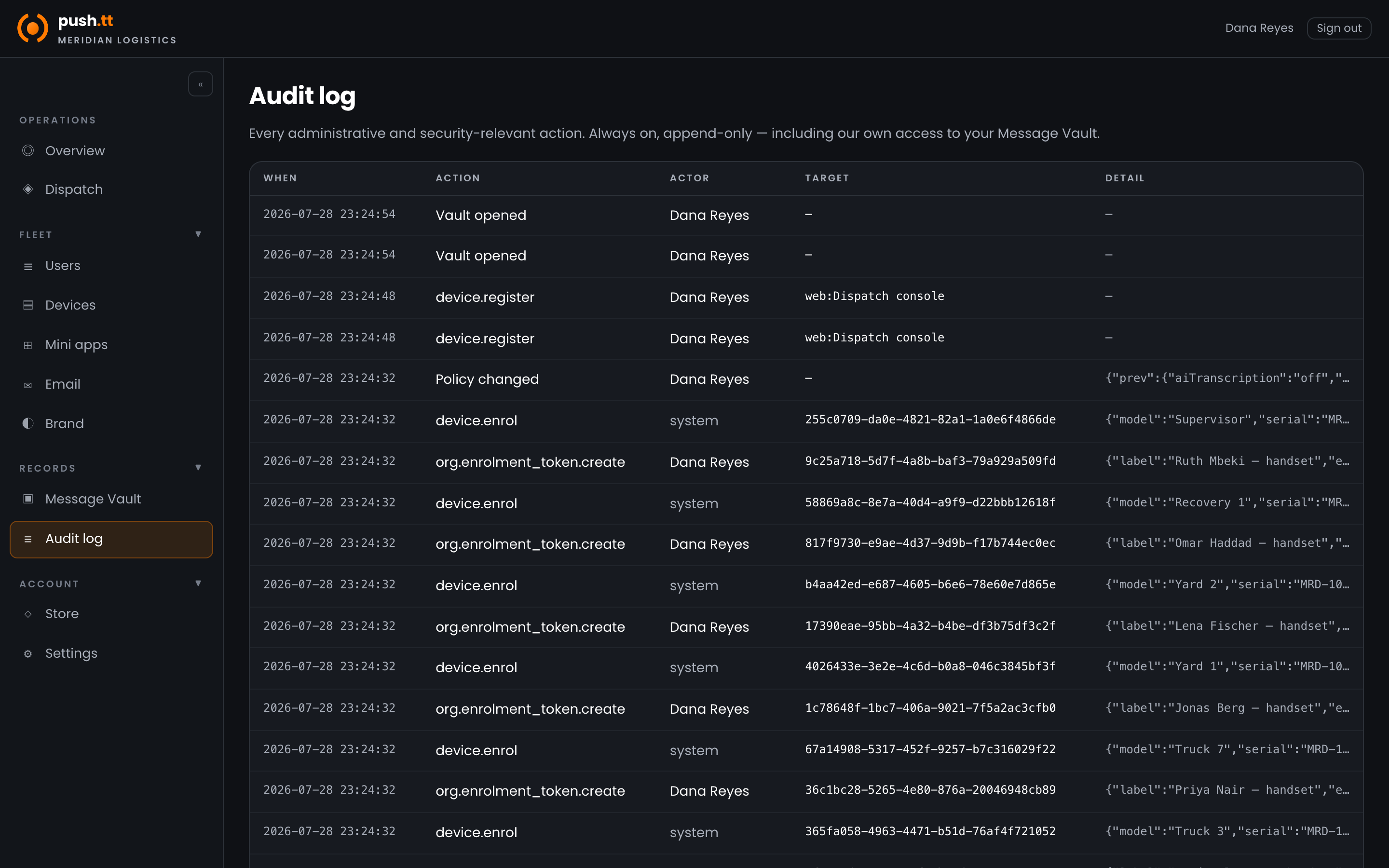Click the Devices icon in sidebar
This screenshot has width=1389, height=868.
[27, 305]
